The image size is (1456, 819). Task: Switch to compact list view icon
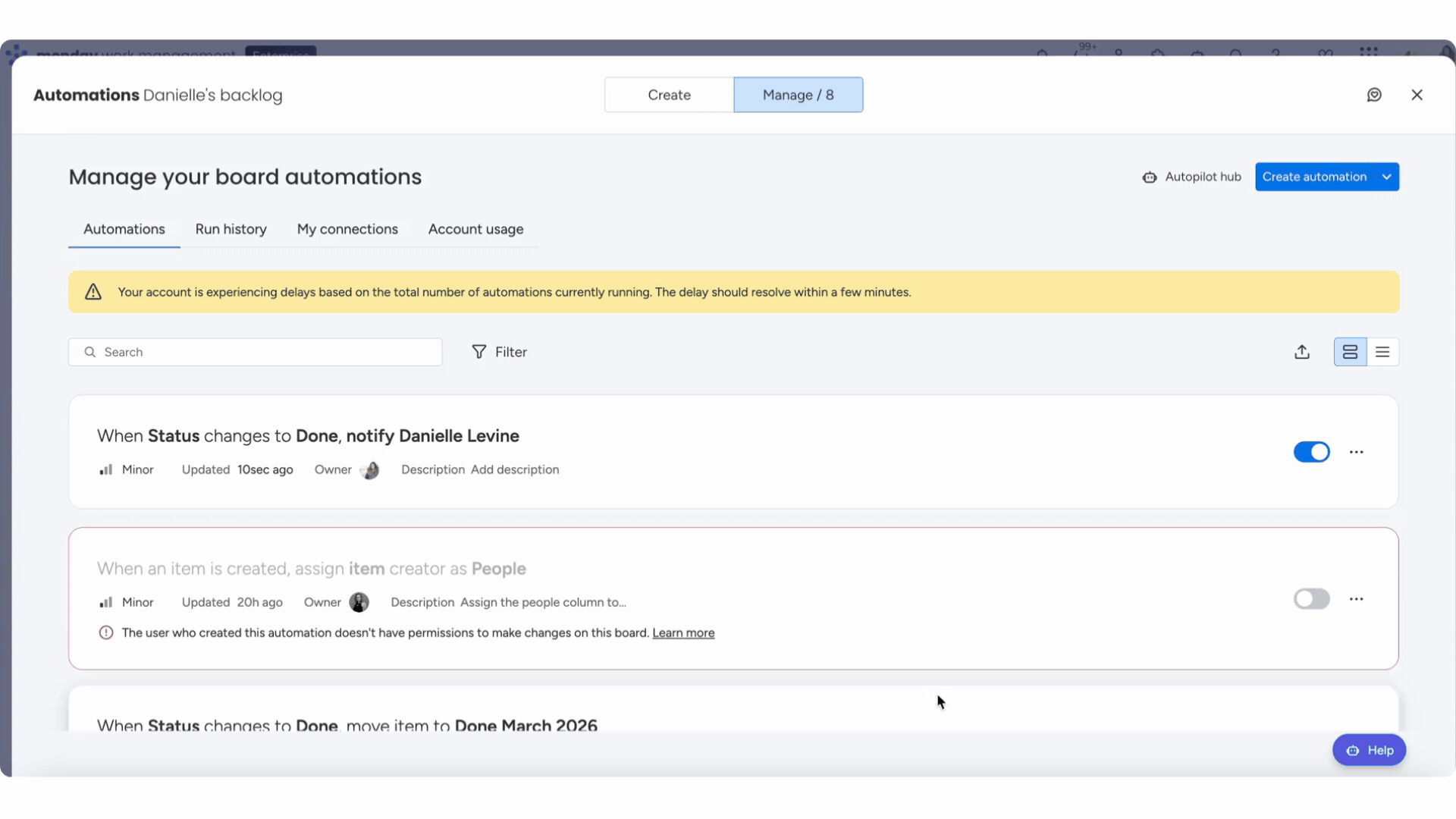pos(1382,352)
